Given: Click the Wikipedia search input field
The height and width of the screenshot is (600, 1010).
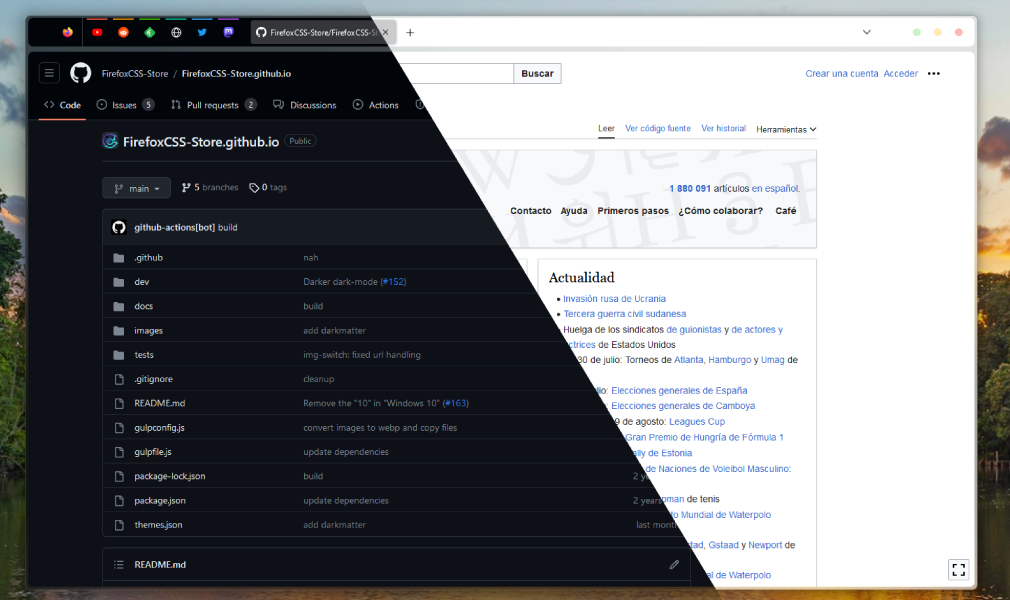Looking at the screenshot, I should (455, 73).
